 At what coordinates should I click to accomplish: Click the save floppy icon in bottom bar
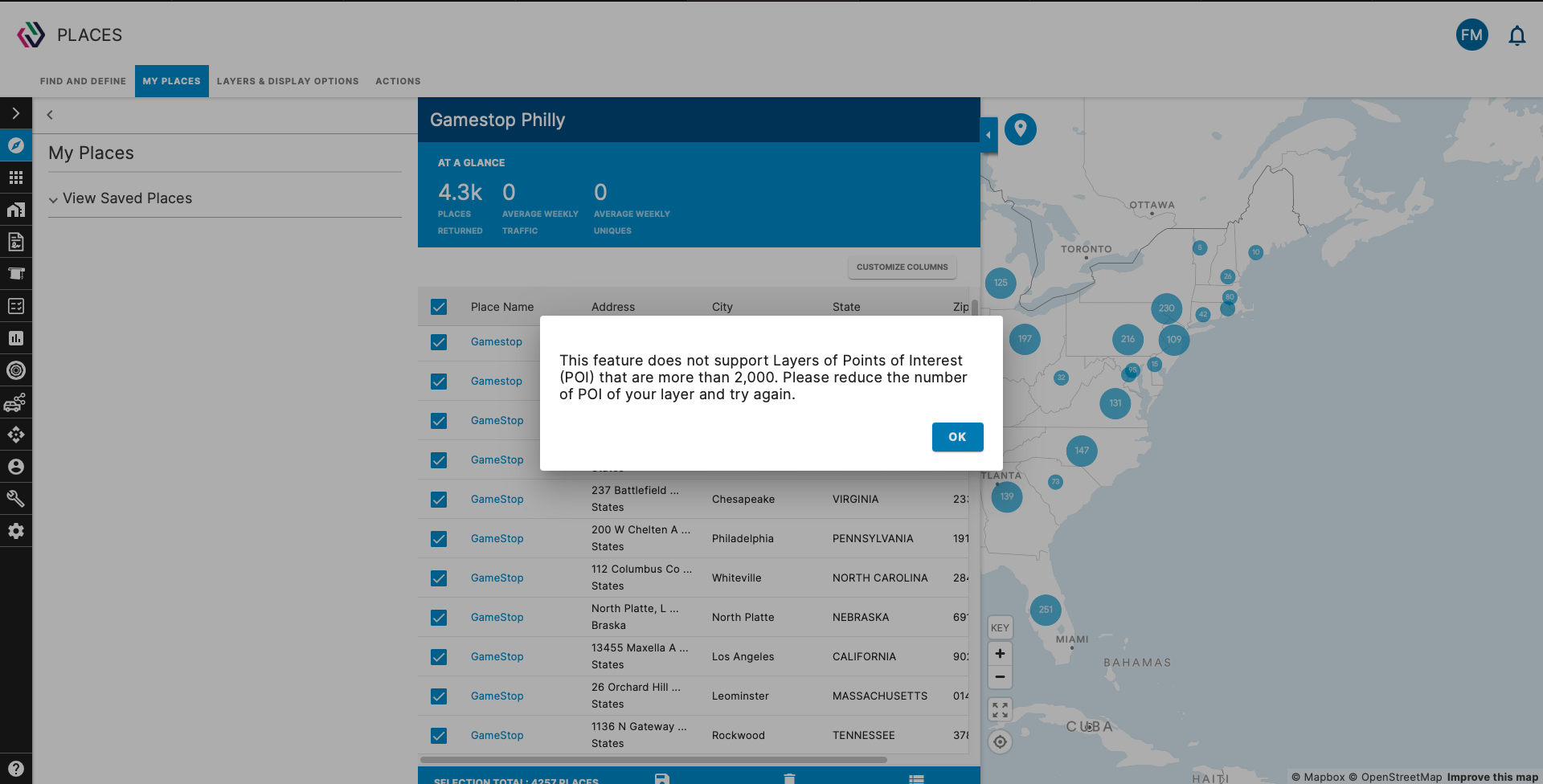point(662,778)
